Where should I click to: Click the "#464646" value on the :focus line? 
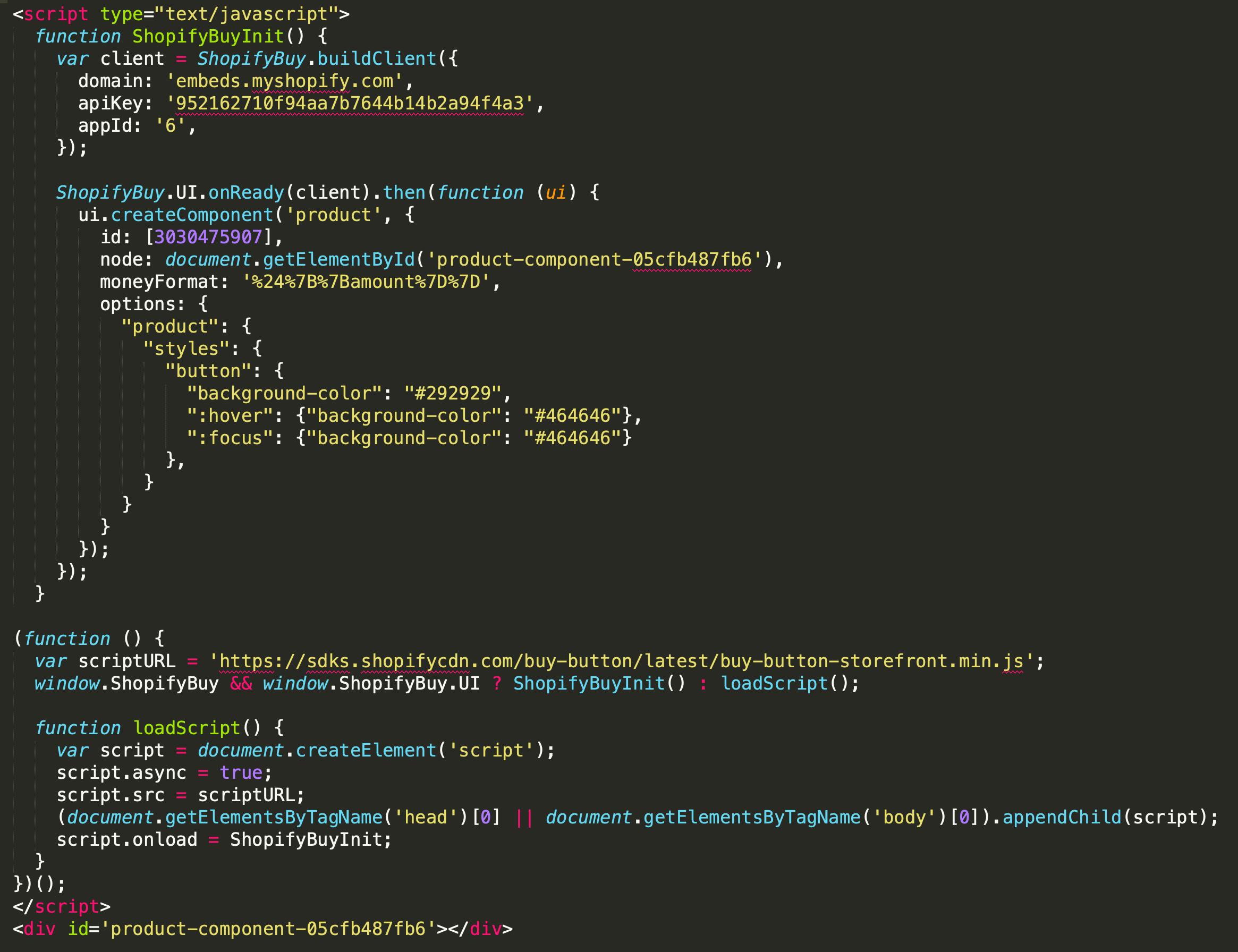click(573, 437)
